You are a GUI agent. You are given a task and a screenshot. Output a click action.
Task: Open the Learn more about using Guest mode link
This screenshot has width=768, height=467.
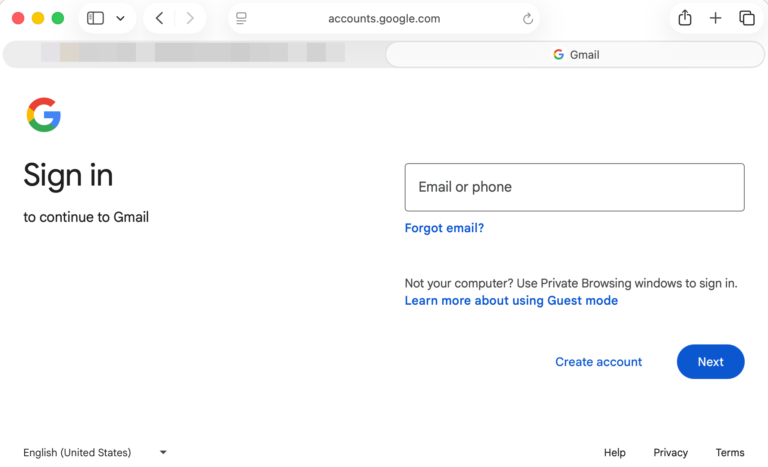click(x=511, y=300)
